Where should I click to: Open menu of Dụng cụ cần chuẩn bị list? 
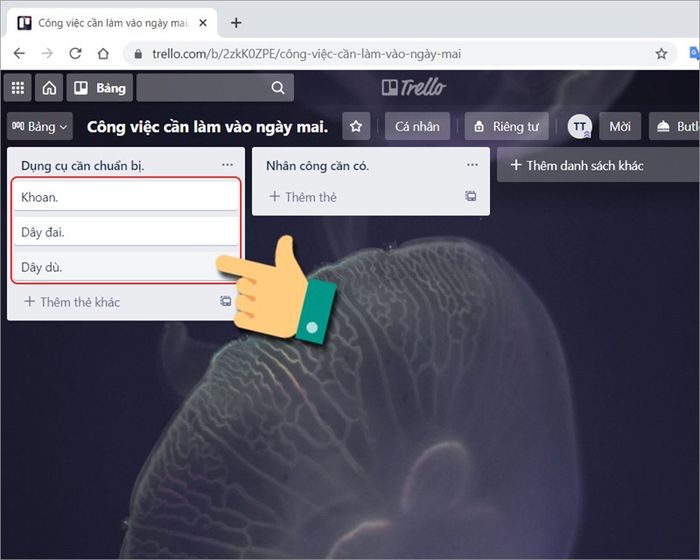click(x=227, y=165)
